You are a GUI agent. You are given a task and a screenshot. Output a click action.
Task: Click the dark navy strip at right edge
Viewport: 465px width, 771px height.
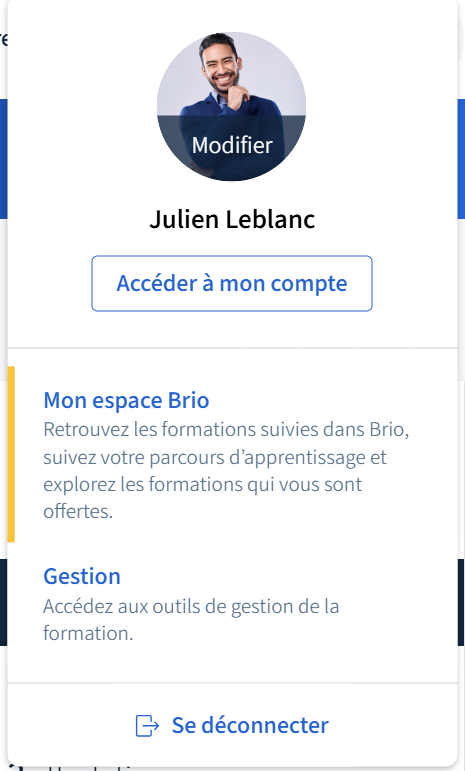tap(461, 602)
